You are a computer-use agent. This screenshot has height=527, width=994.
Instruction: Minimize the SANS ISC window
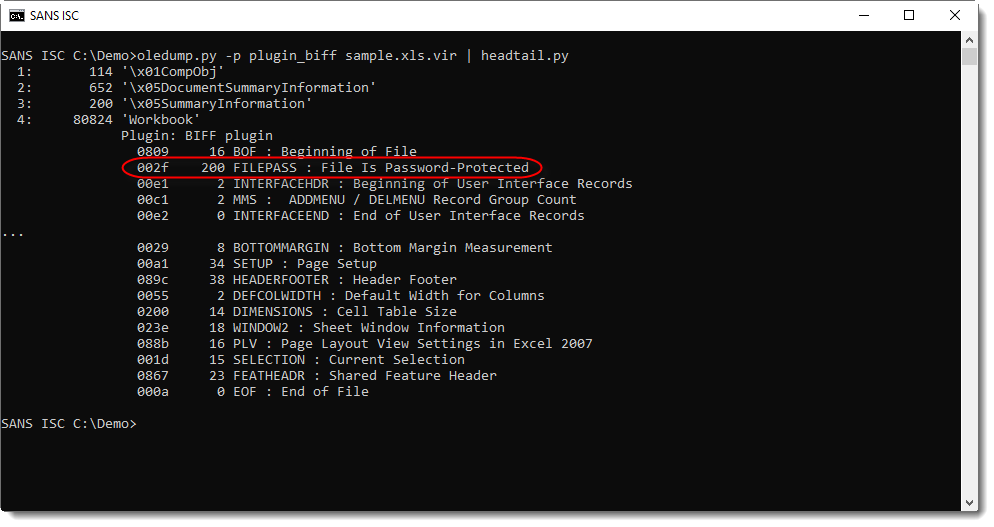coord(863,15)
